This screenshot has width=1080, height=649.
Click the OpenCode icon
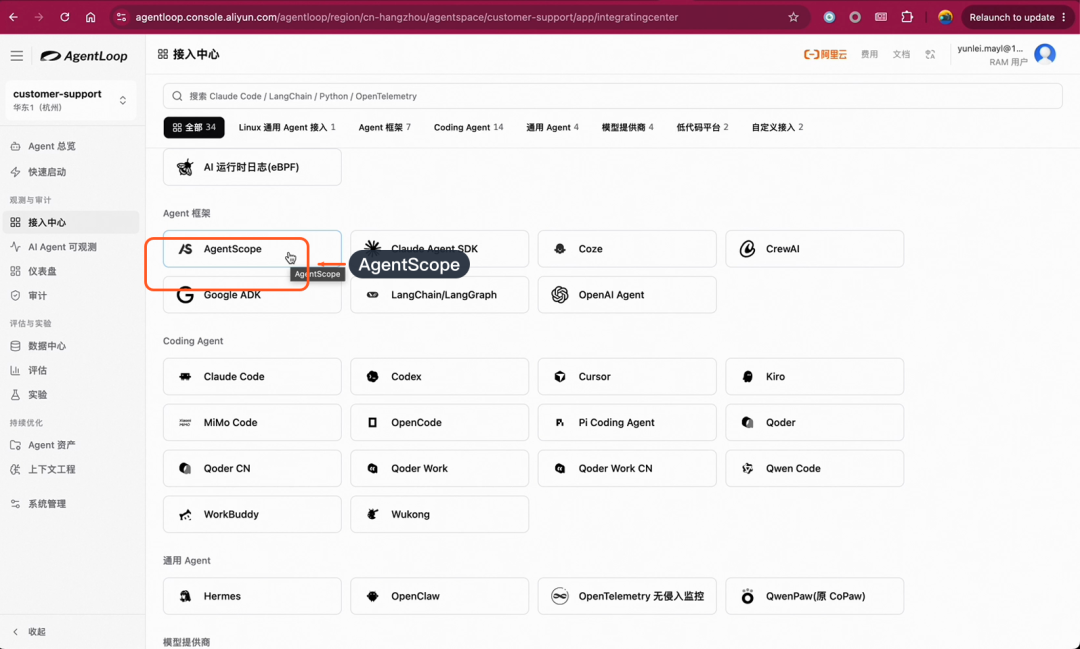pos(373,422)
